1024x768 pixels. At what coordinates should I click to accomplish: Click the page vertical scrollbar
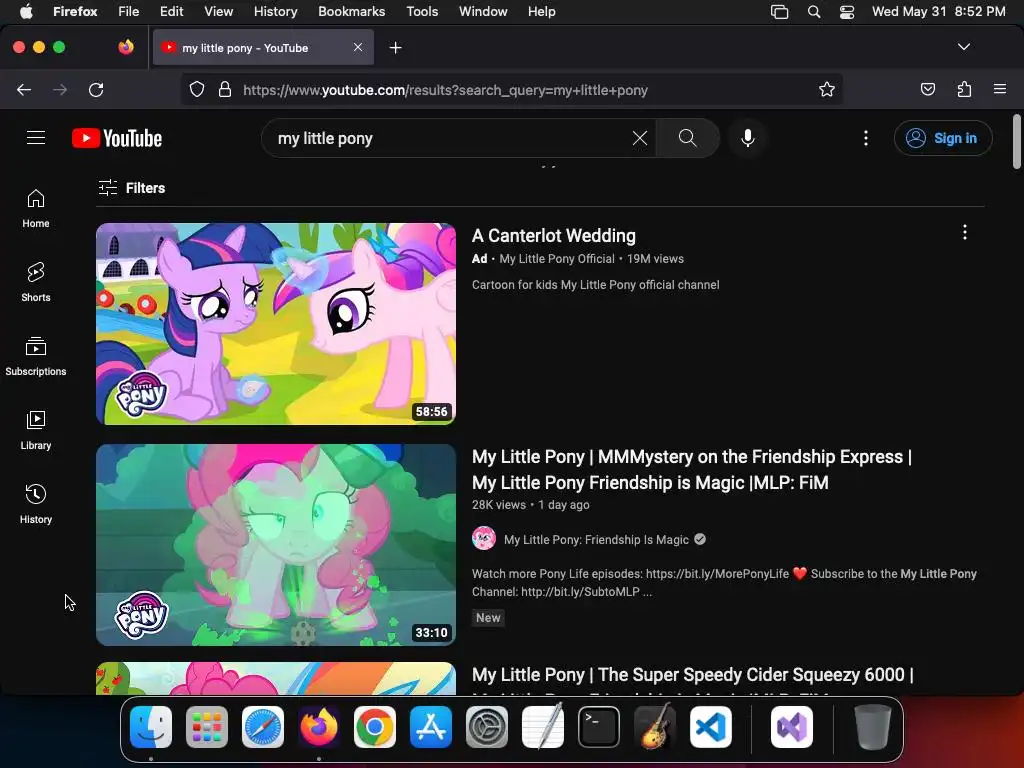[1017, 141]
